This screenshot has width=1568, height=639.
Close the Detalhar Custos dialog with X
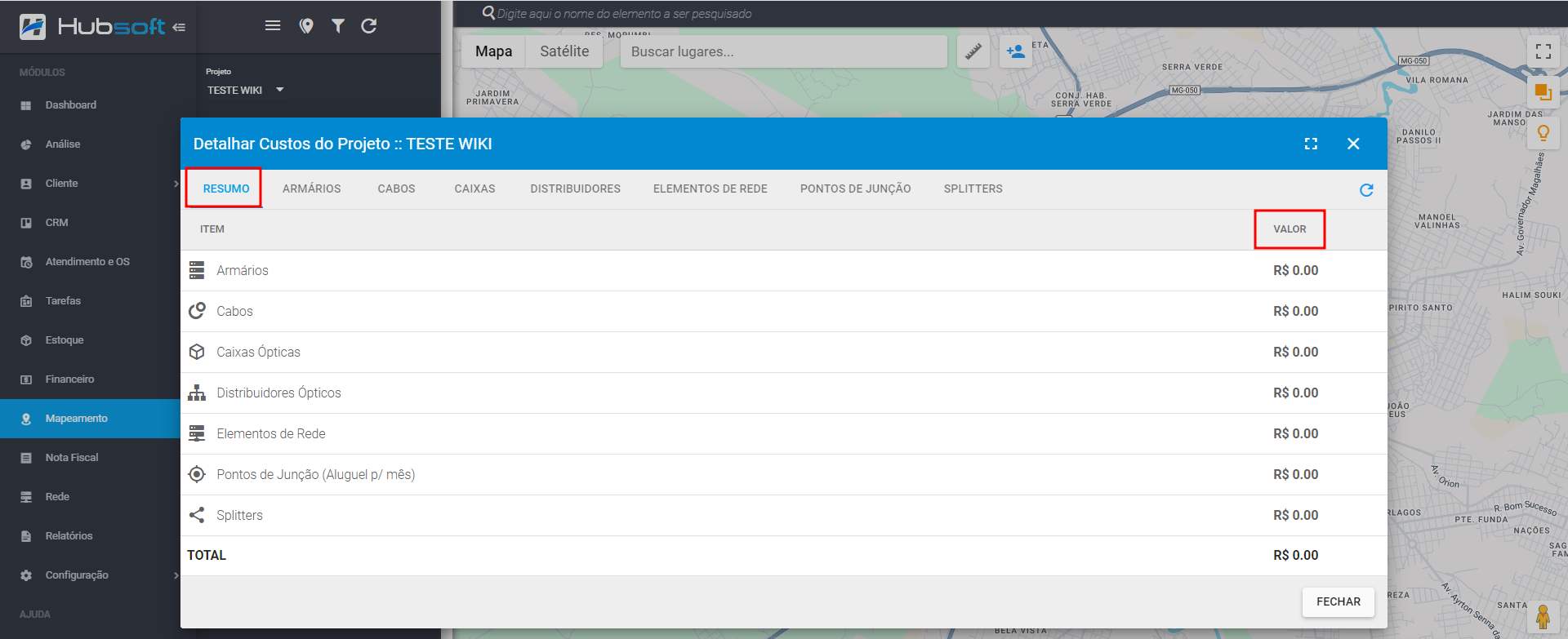[1353, 144]
